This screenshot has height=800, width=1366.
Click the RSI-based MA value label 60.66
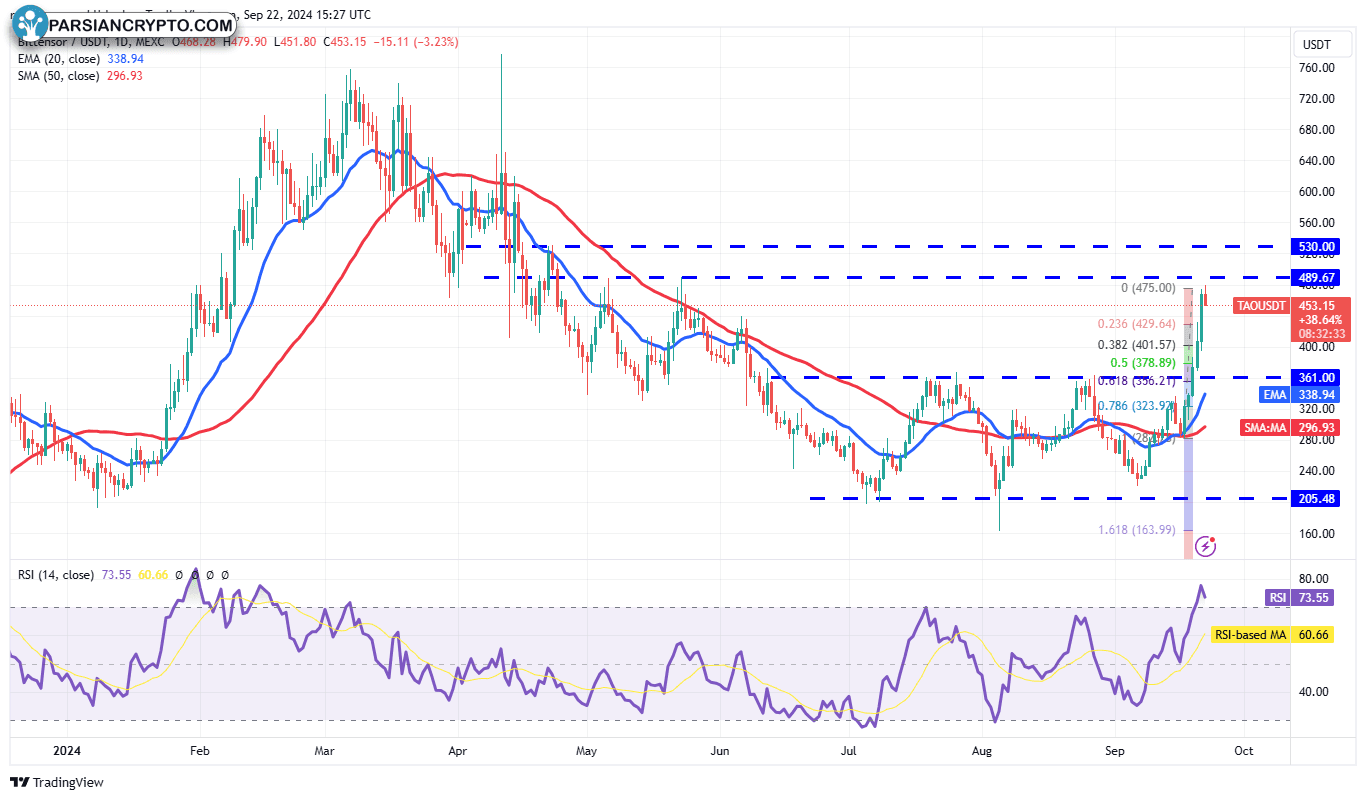pyautogui.click(x=1312, y=635)
